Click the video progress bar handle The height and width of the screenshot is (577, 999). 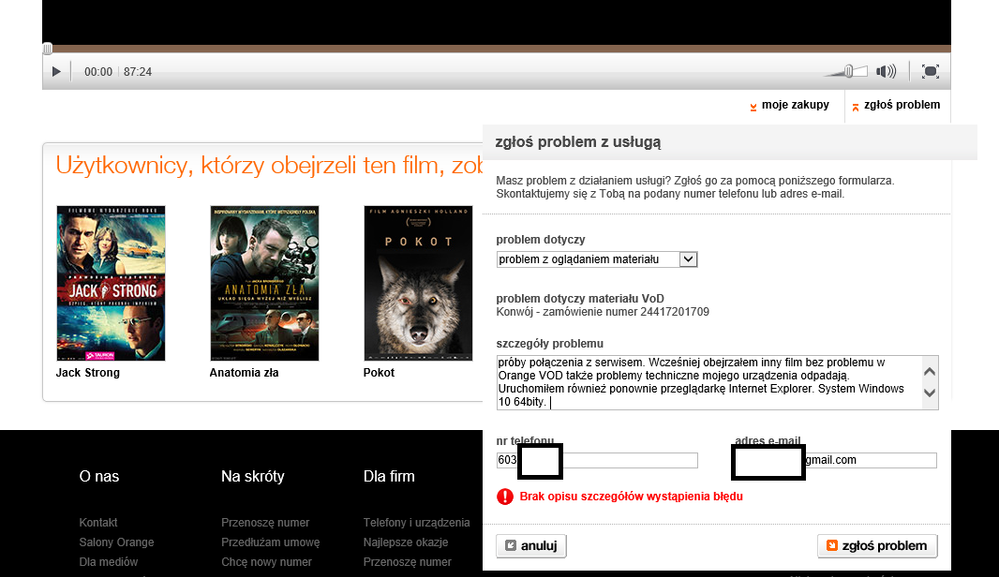47,48
